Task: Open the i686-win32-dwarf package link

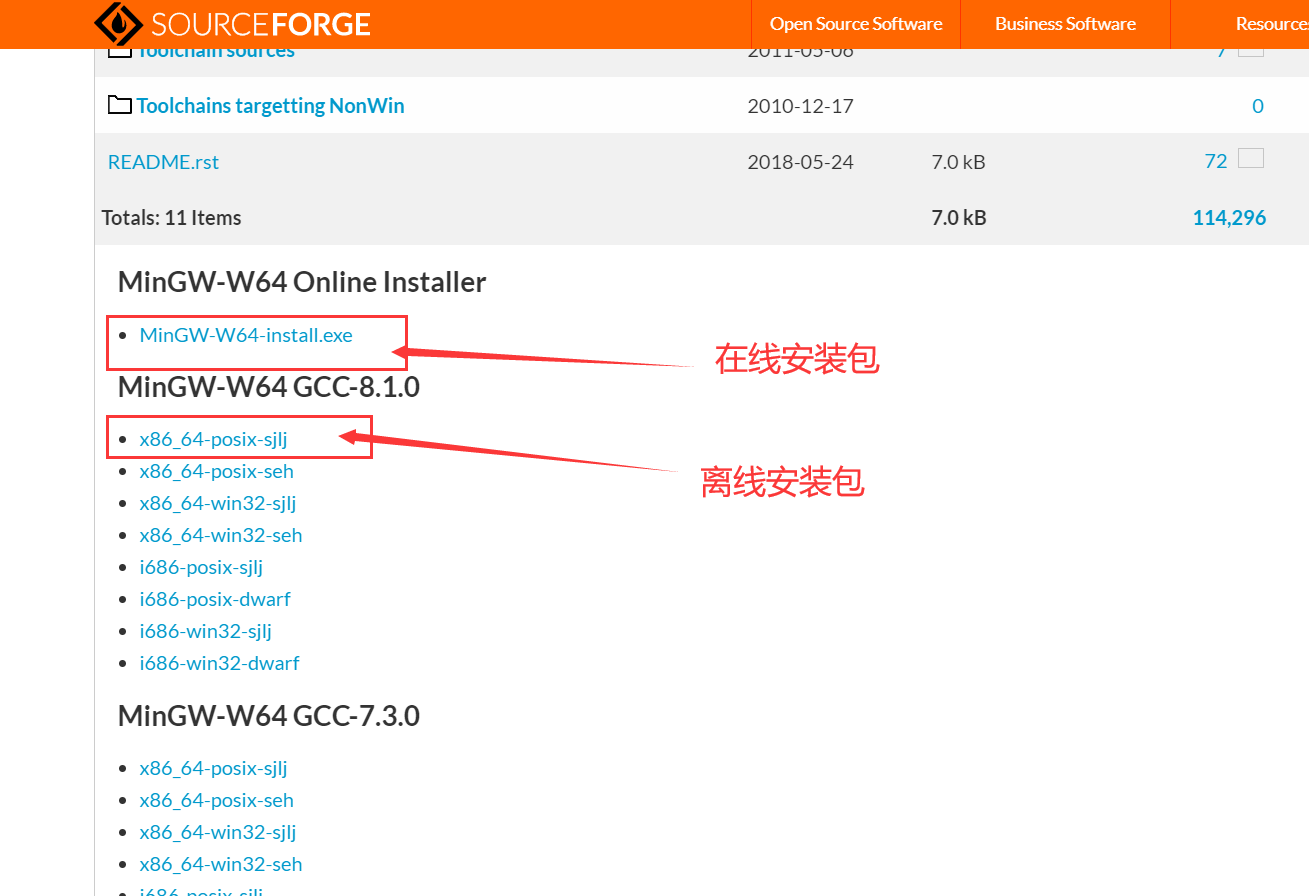Action: [x=219, y=662]
